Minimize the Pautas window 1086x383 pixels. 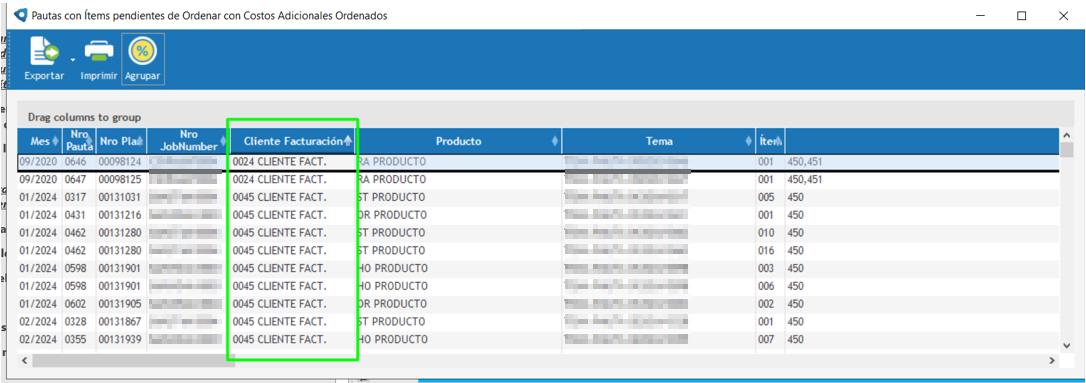pyautogui.click(x=979, y=16)
